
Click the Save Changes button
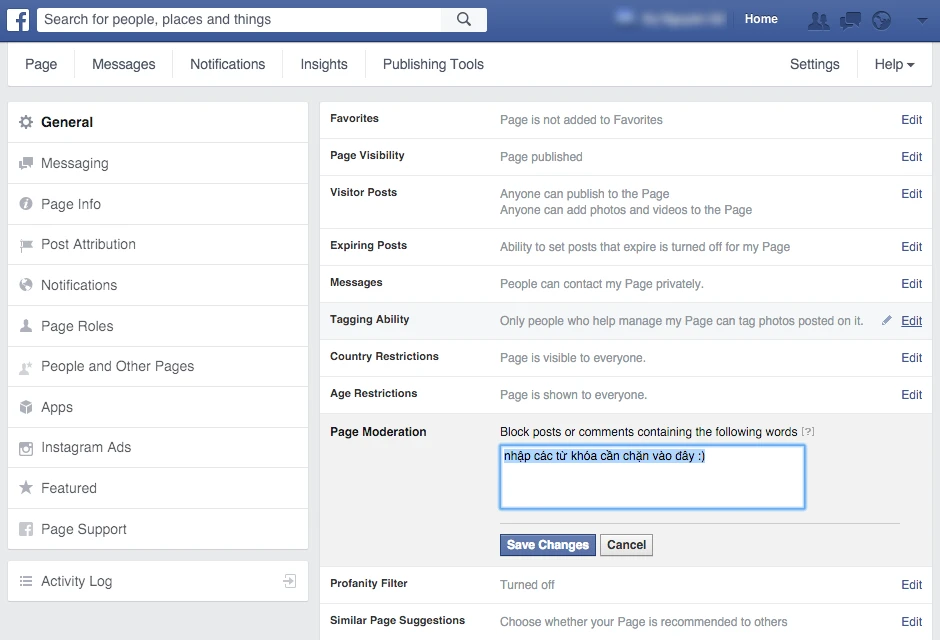point(547,545)
